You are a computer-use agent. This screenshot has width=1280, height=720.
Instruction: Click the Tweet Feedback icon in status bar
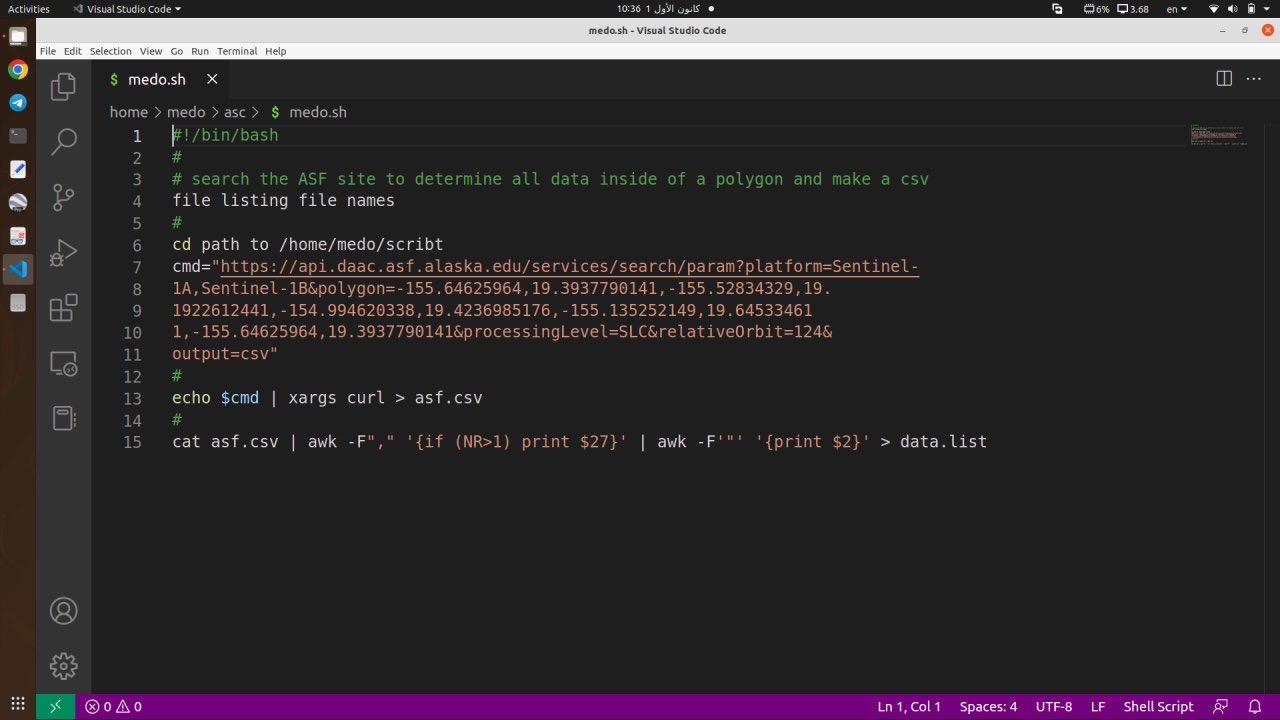pos(1221,706)
